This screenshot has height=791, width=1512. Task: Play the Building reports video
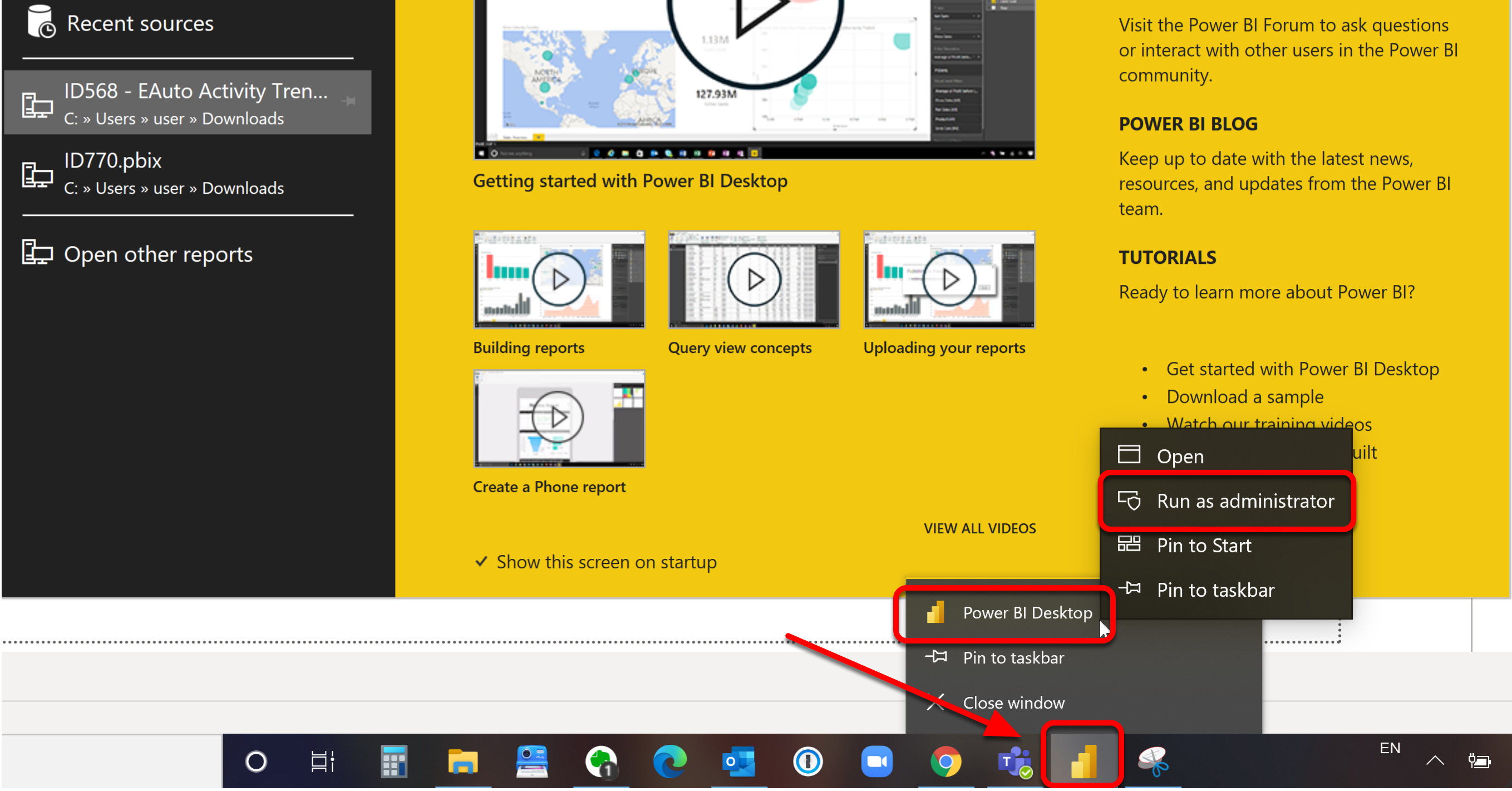[x=559, y=279]
